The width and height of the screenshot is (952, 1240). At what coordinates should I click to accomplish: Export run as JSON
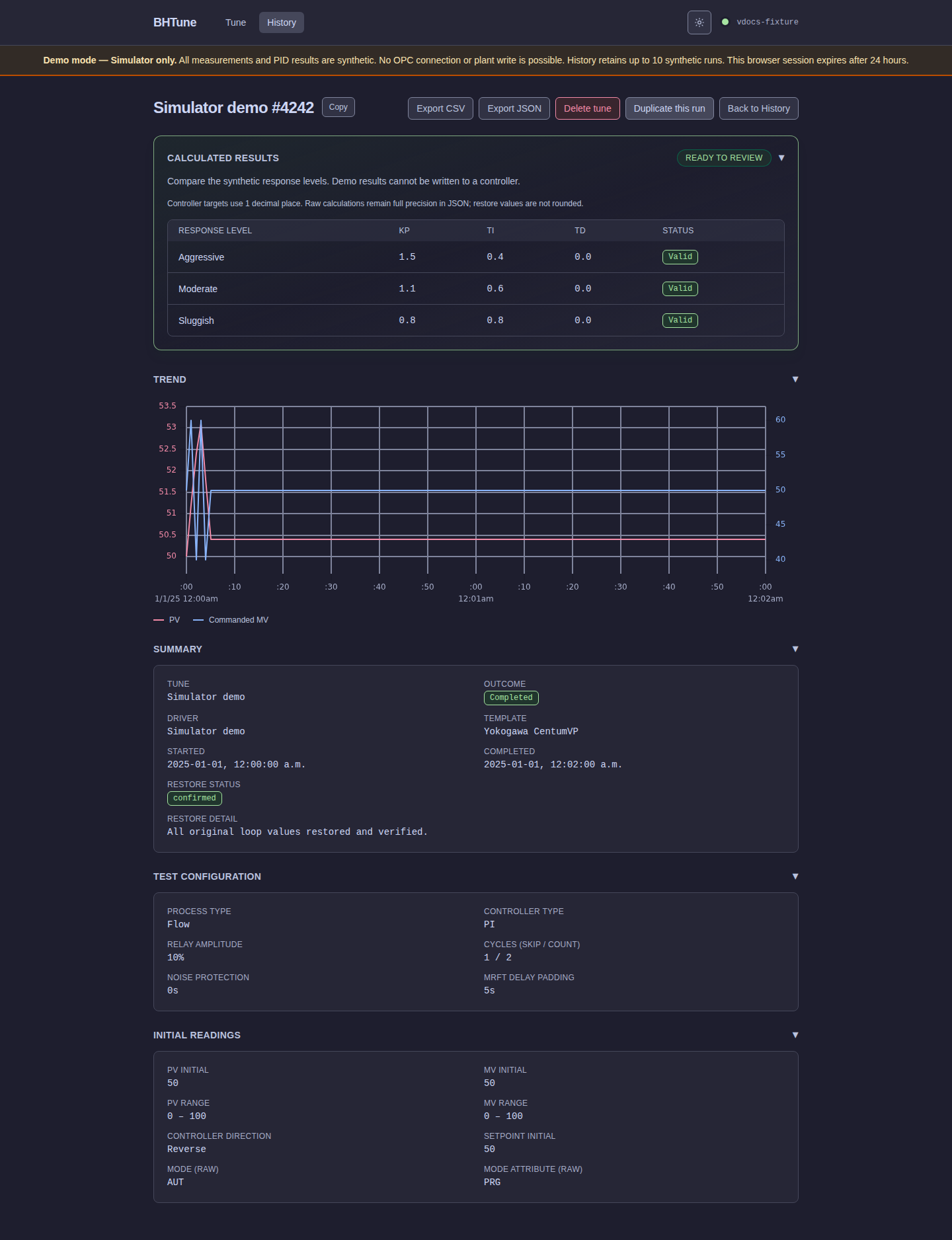[514, 108]
